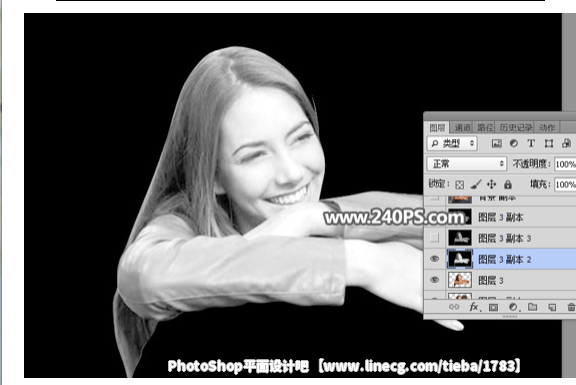Select layer name 图层 3 副本 2
Viewport: 576px width, 385px height.
coord(504,259)
